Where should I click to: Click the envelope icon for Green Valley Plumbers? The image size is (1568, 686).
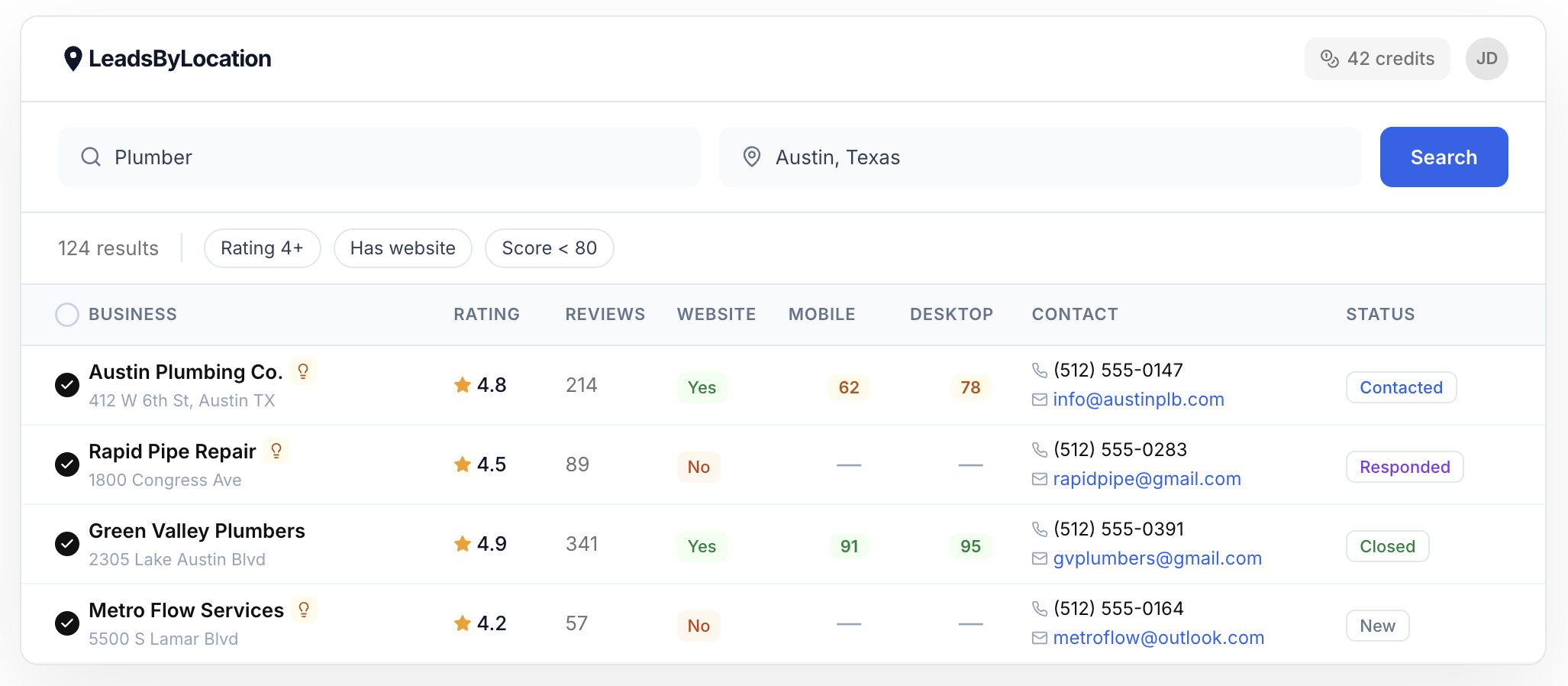point(1039,558)
